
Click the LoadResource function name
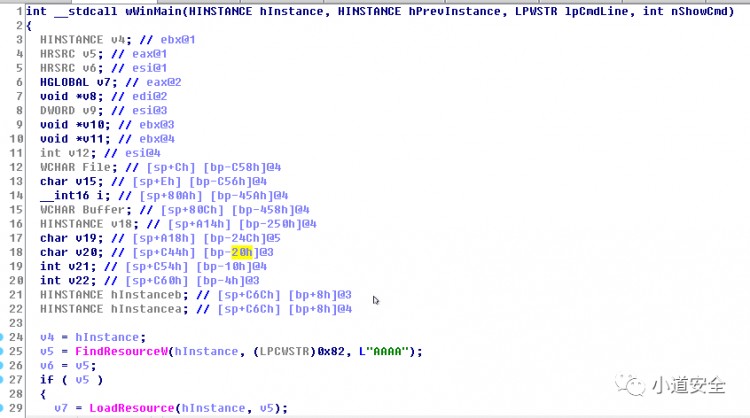pos(127,408)
